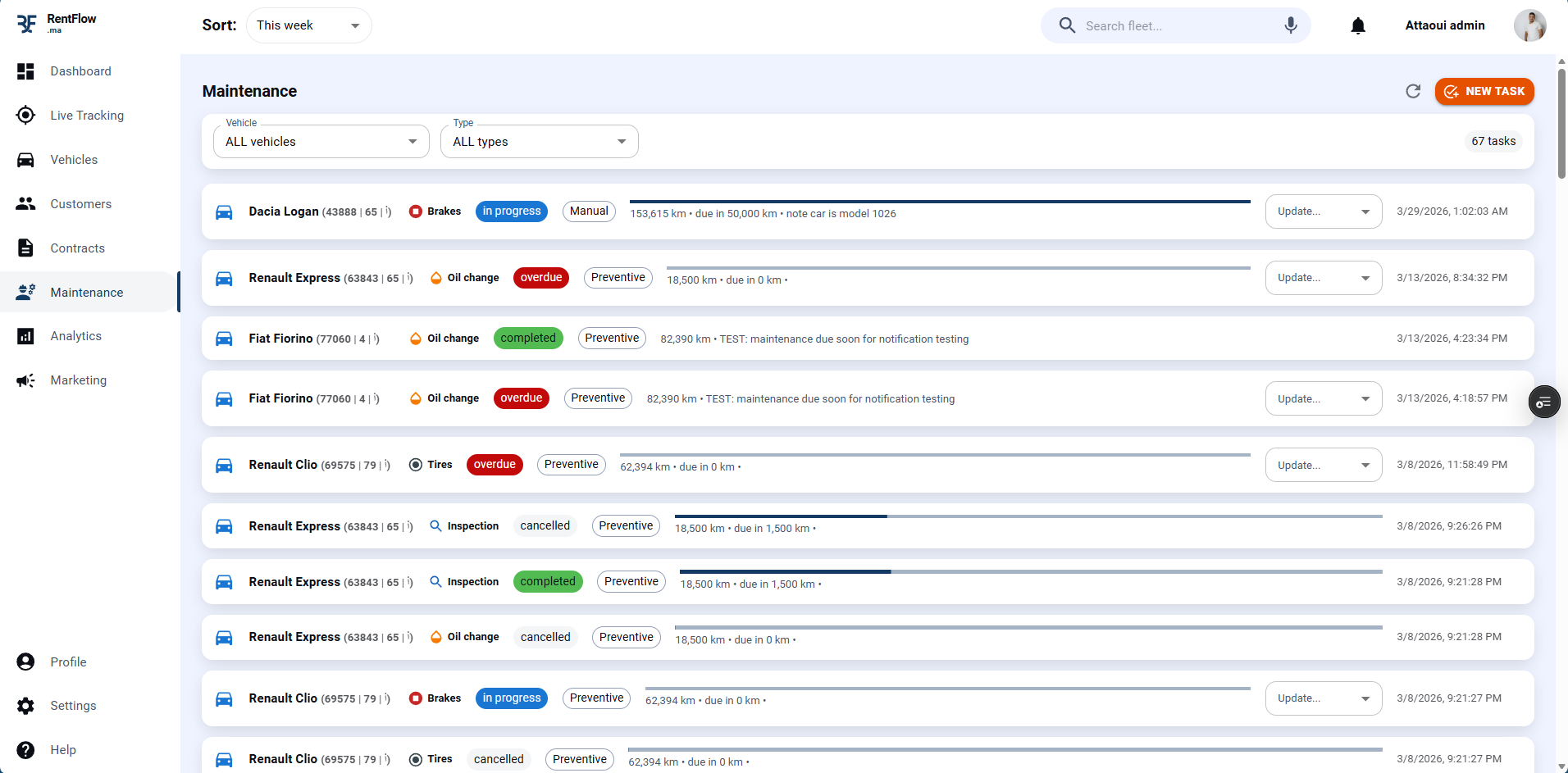Click note '153,615 km • due in 50,000 km'
This screenshot has width=1568, height=773.
tap(704, 214)
